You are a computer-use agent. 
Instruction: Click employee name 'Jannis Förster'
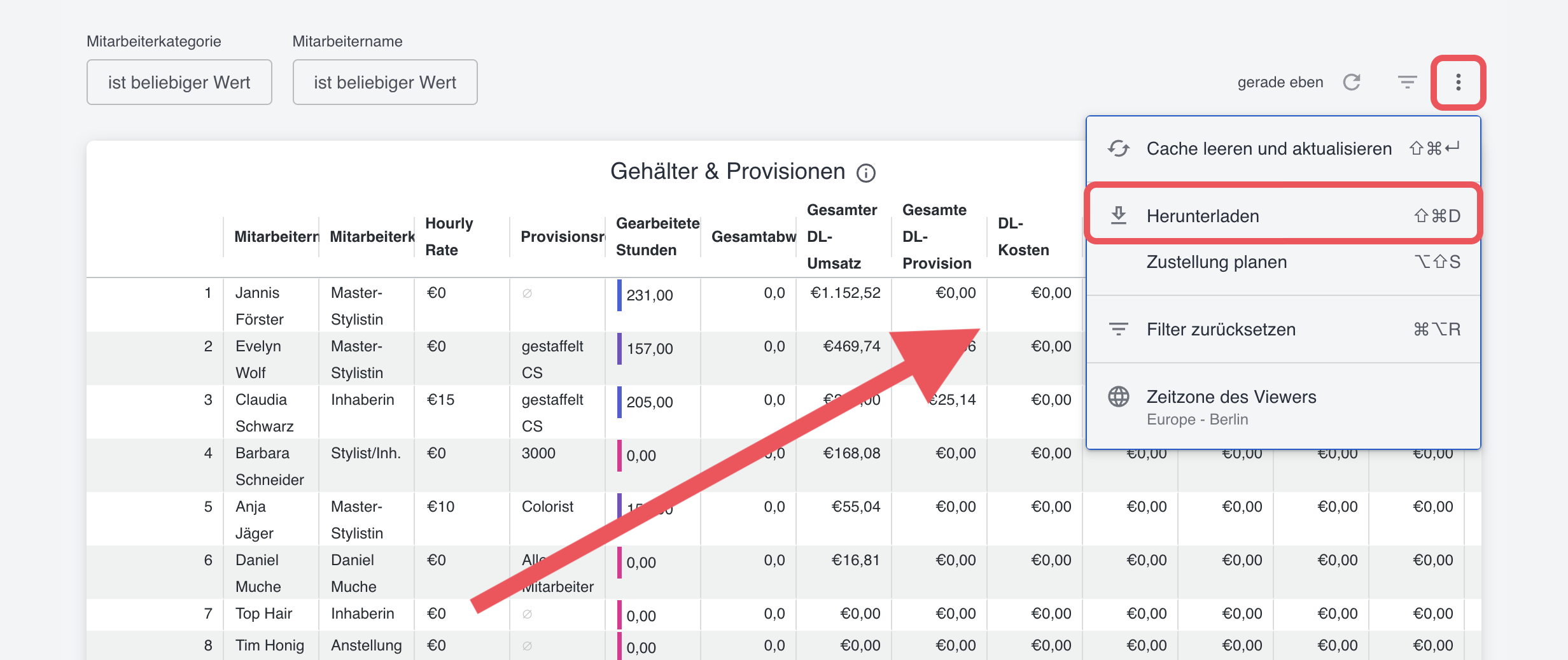260,306
